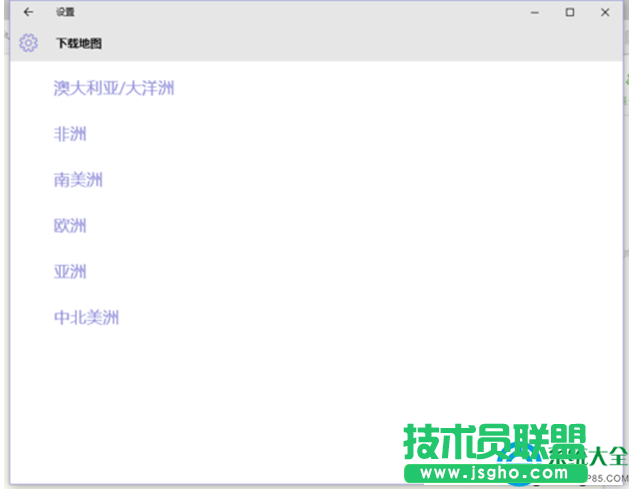Click the P85.COM text in the corner
The image size is (631, 489).
point(608,477)
